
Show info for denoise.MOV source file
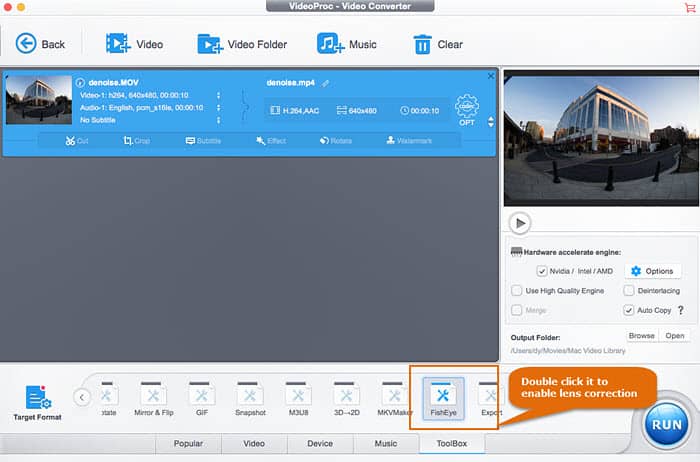click(x=80, y=83)
